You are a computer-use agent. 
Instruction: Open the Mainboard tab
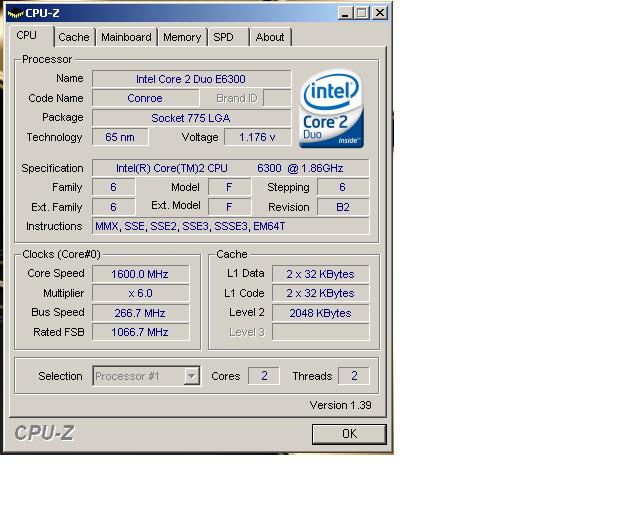point(126,37)
